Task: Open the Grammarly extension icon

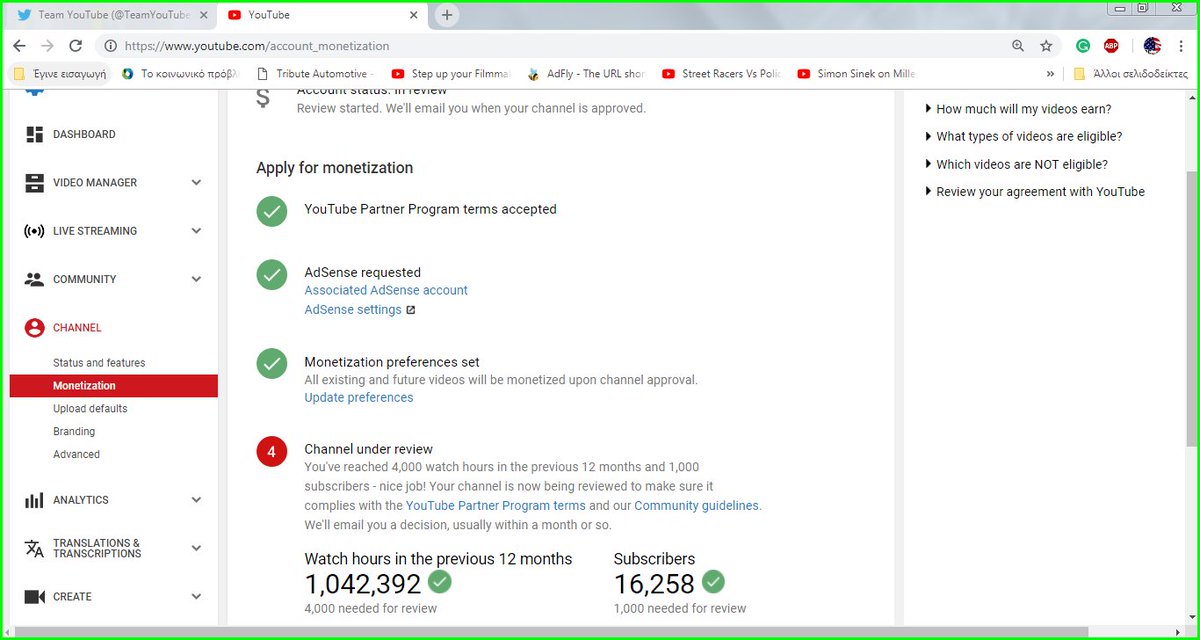Action: coord(1083,46)
